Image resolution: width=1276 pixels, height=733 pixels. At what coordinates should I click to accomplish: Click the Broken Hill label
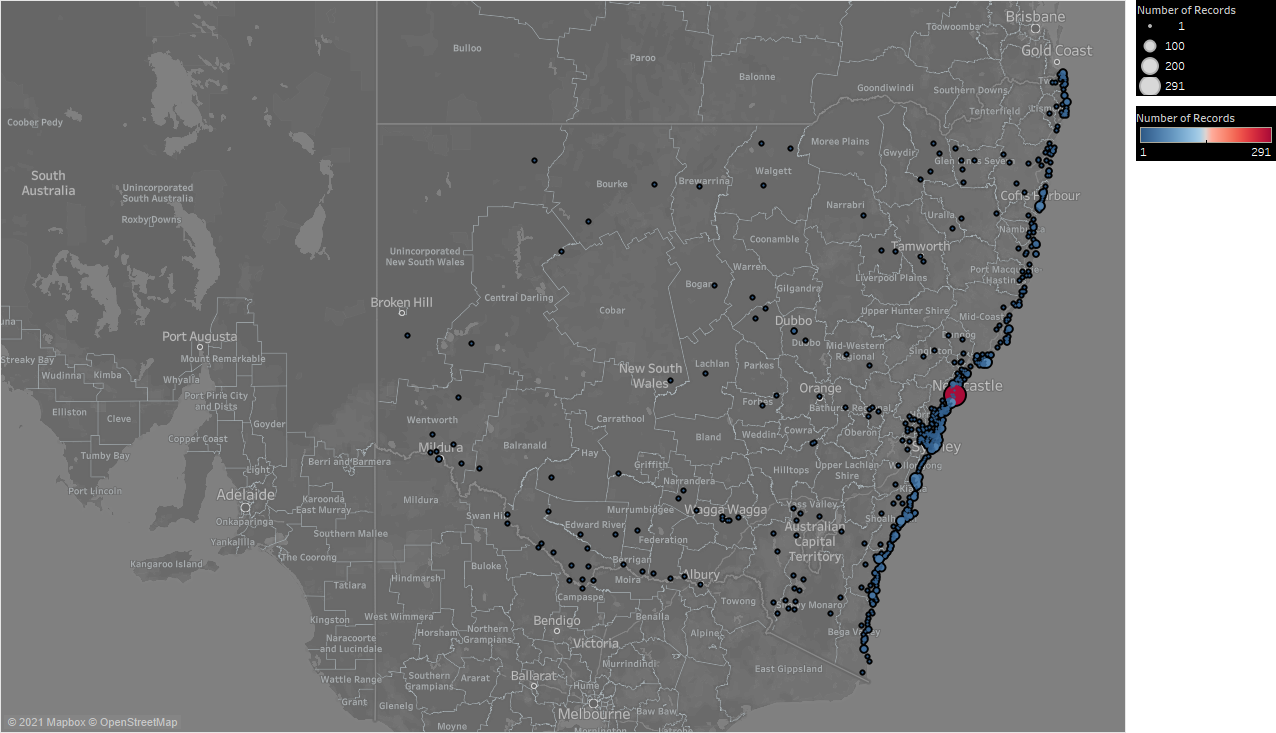pos(402,302)
